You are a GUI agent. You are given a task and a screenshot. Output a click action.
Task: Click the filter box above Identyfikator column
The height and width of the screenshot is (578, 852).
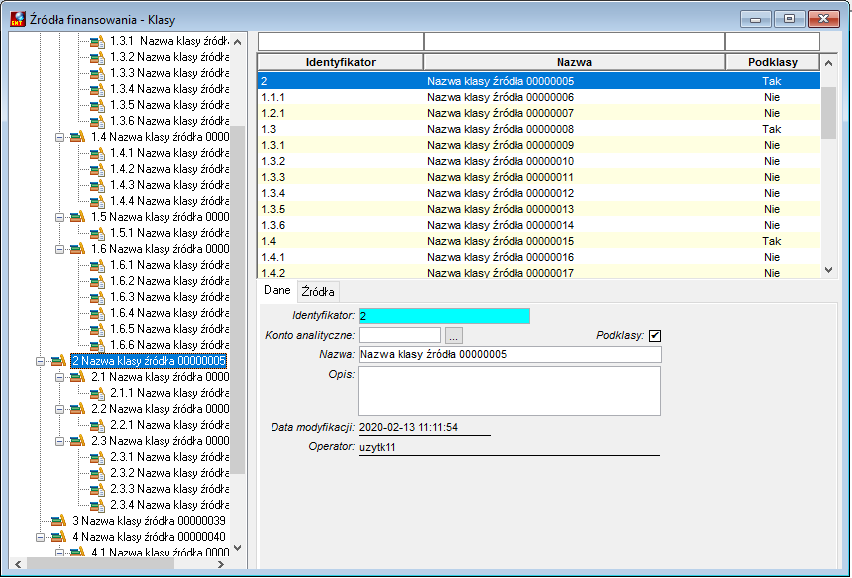(340, 41)
